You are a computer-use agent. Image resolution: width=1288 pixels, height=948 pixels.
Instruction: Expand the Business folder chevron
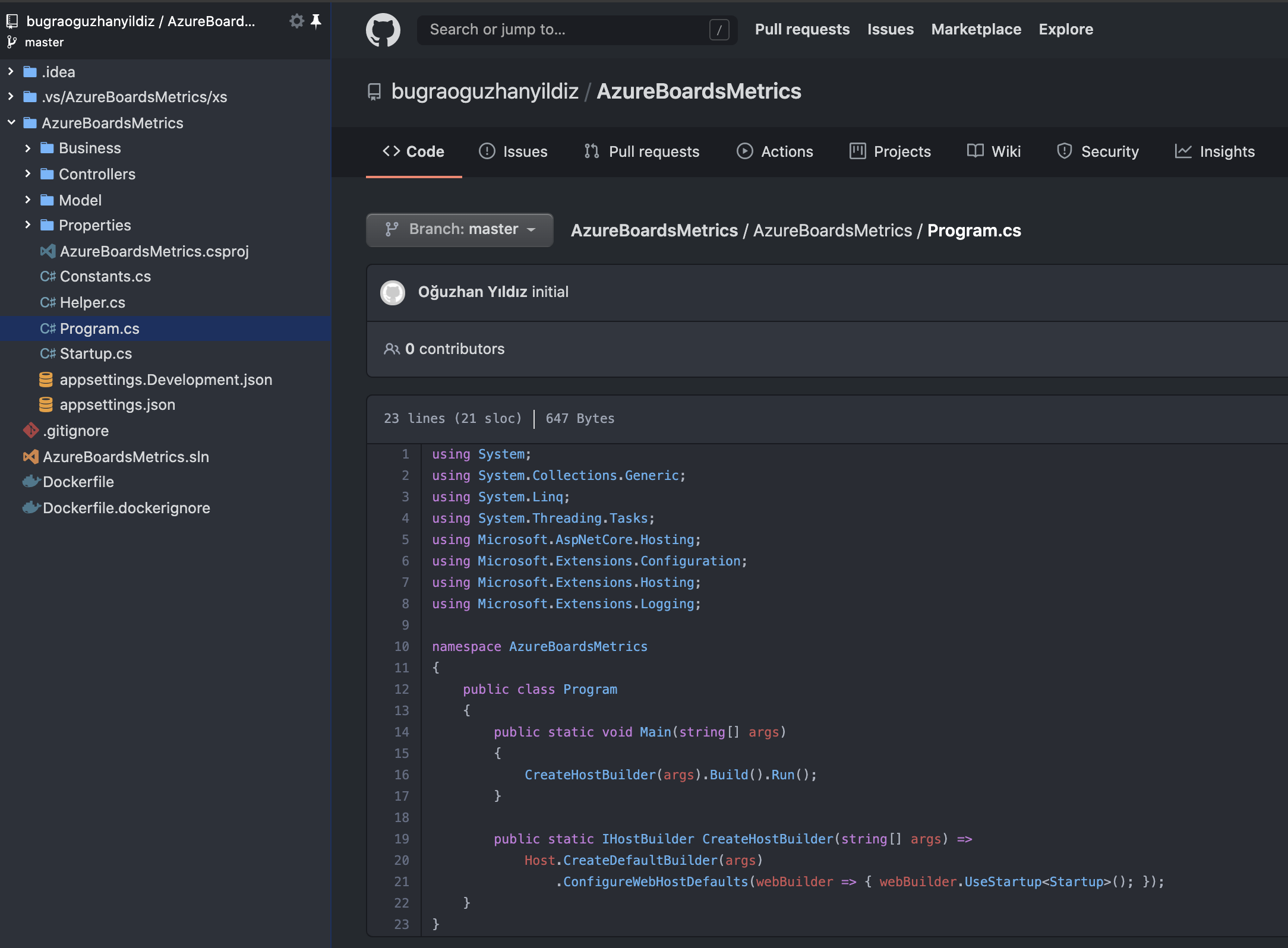pyautogui.click(x=28, y=148)
